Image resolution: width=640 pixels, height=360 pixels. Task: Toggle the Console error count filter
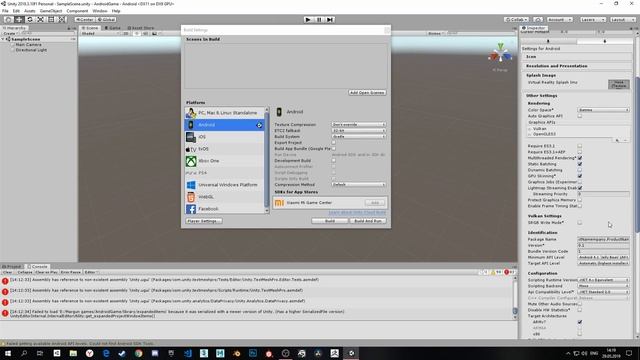click(x=509, y=272)
